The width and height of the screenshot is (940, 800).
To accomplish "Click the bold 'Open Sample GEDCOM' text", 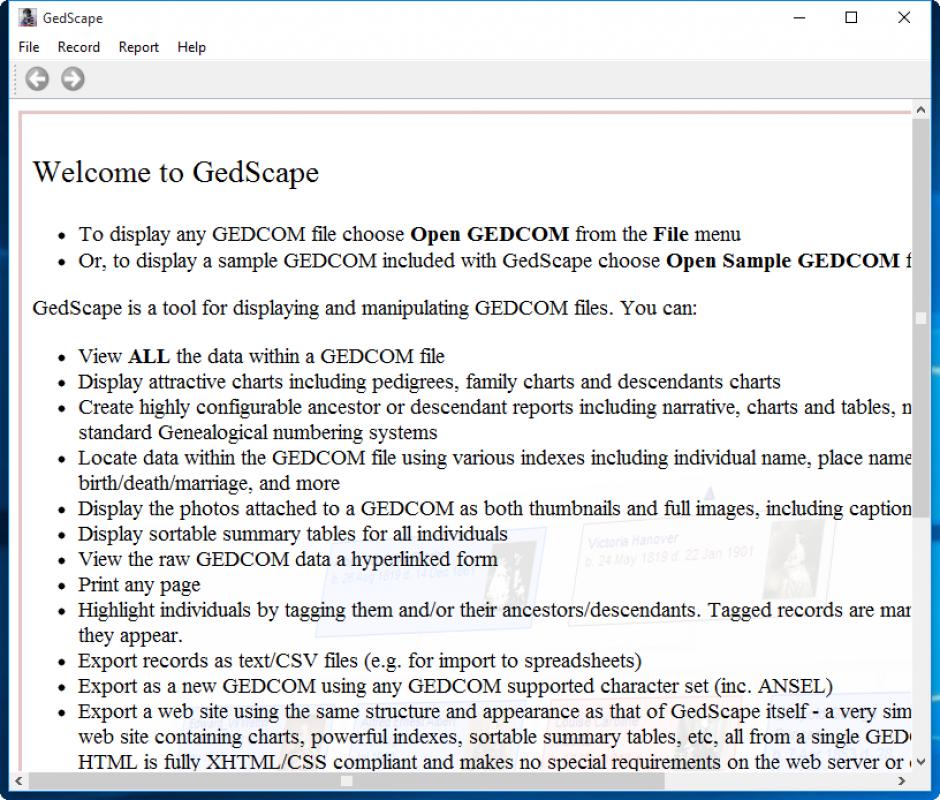I will click(x=783, y=261).
